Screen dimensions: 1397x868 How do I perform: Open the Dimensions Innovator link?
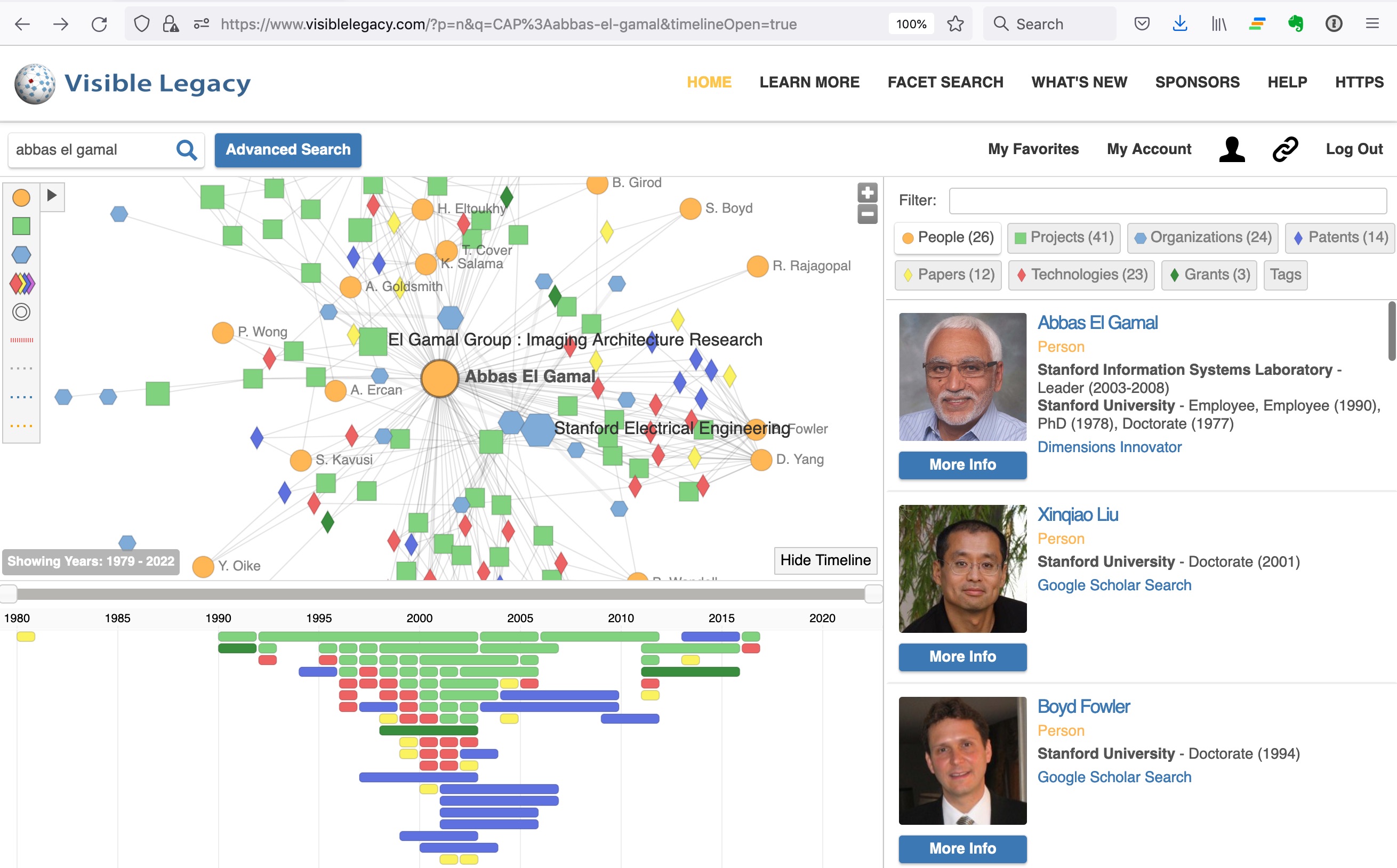[x=1109, y=447]
